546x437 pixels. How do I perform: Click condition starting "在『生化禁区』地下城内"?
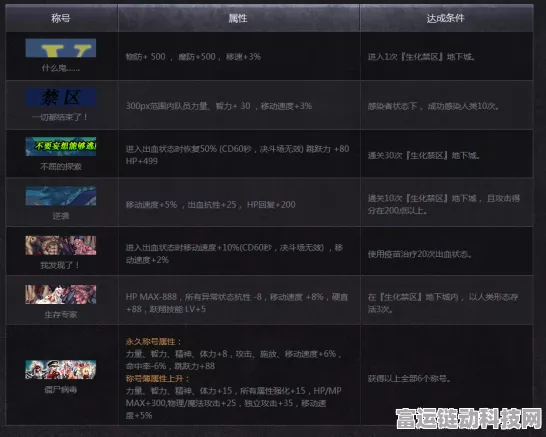[x=443, y=303]
